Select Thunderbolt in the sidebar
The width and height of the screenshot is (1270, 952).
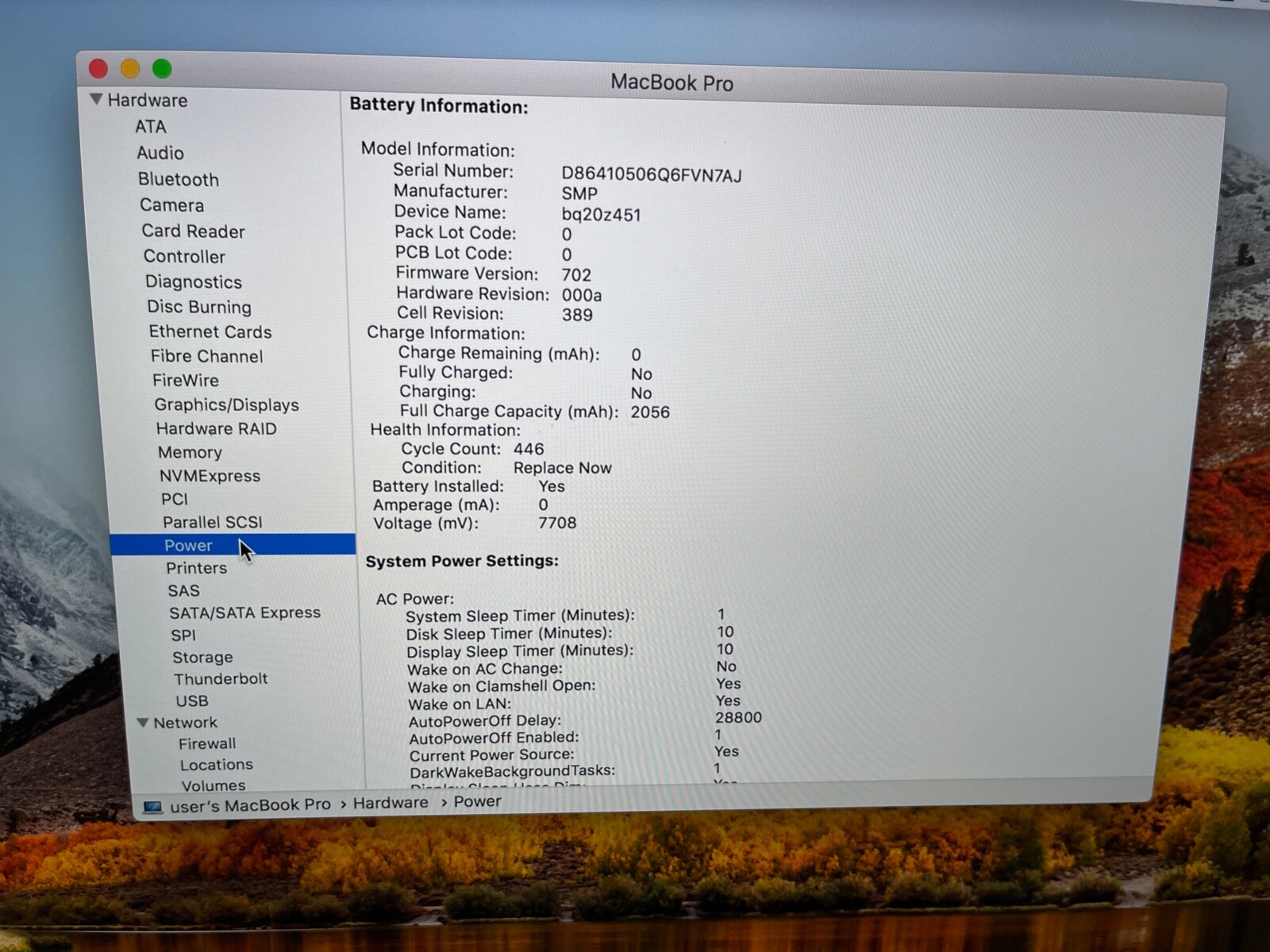(221, 679)
